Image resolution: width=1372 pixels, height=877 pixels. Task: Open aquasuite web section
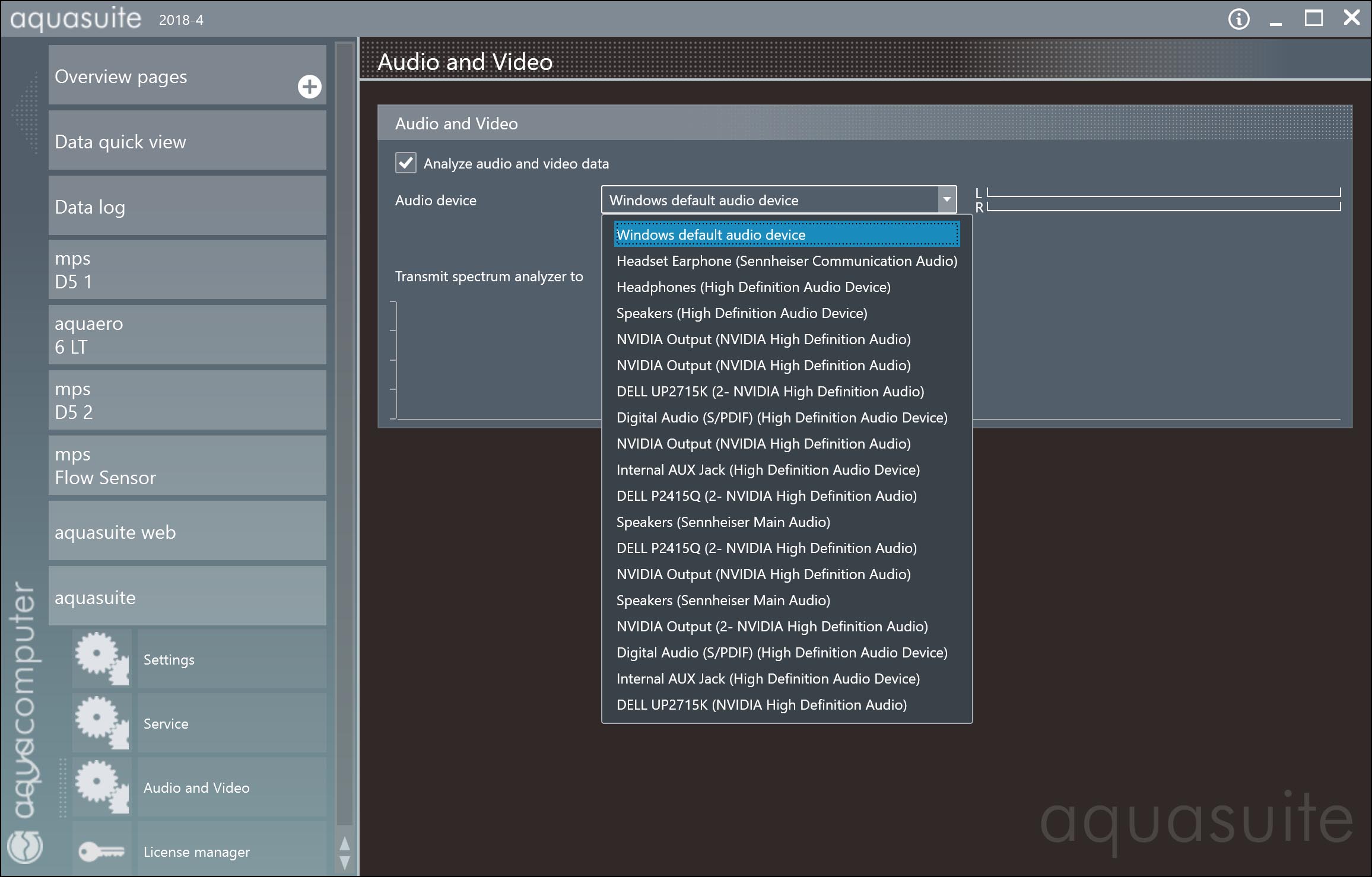[x=188, y=530]
